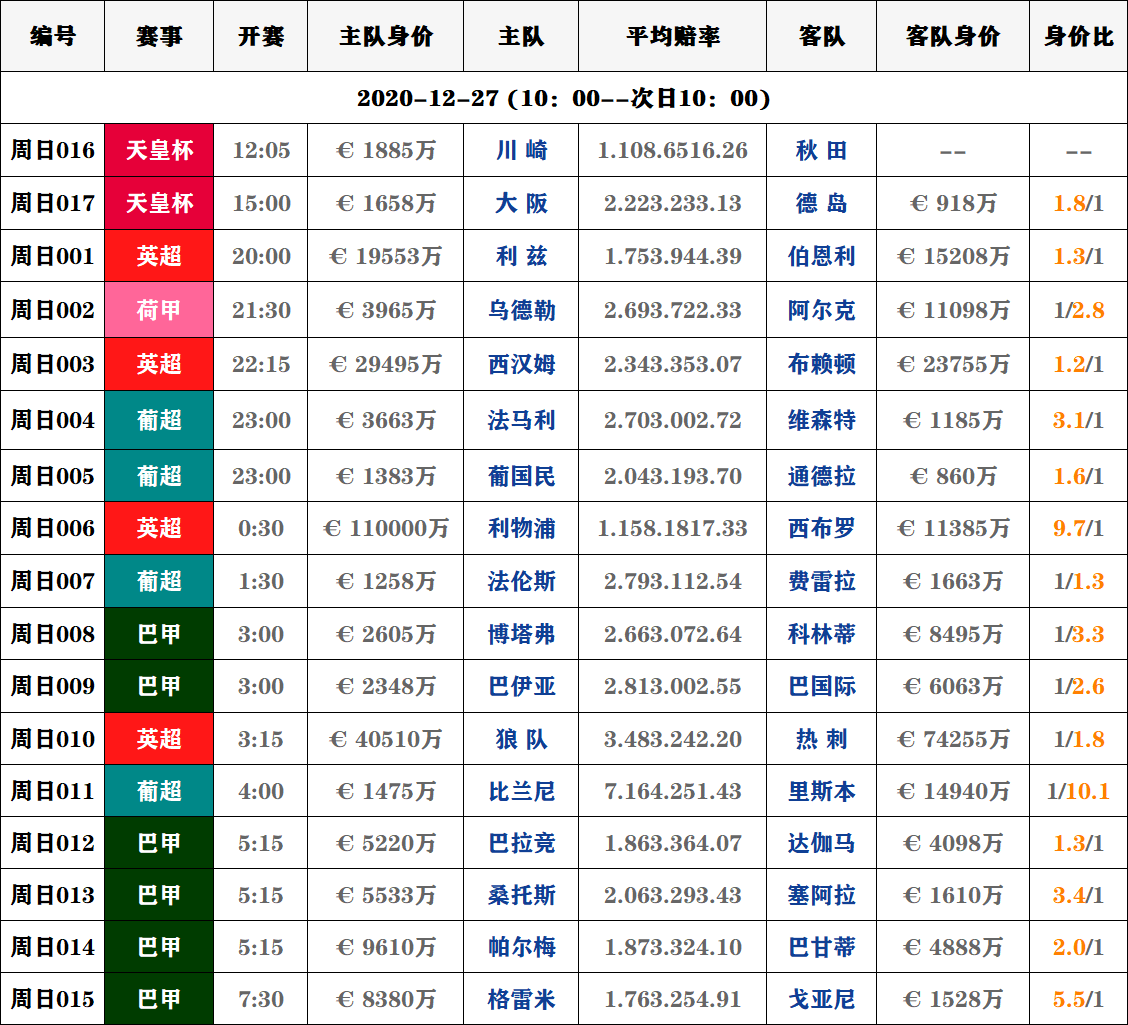1128x1025 pixels.
Task: Select value ratio 9.7/1 cell
Action: [1078, 528]
